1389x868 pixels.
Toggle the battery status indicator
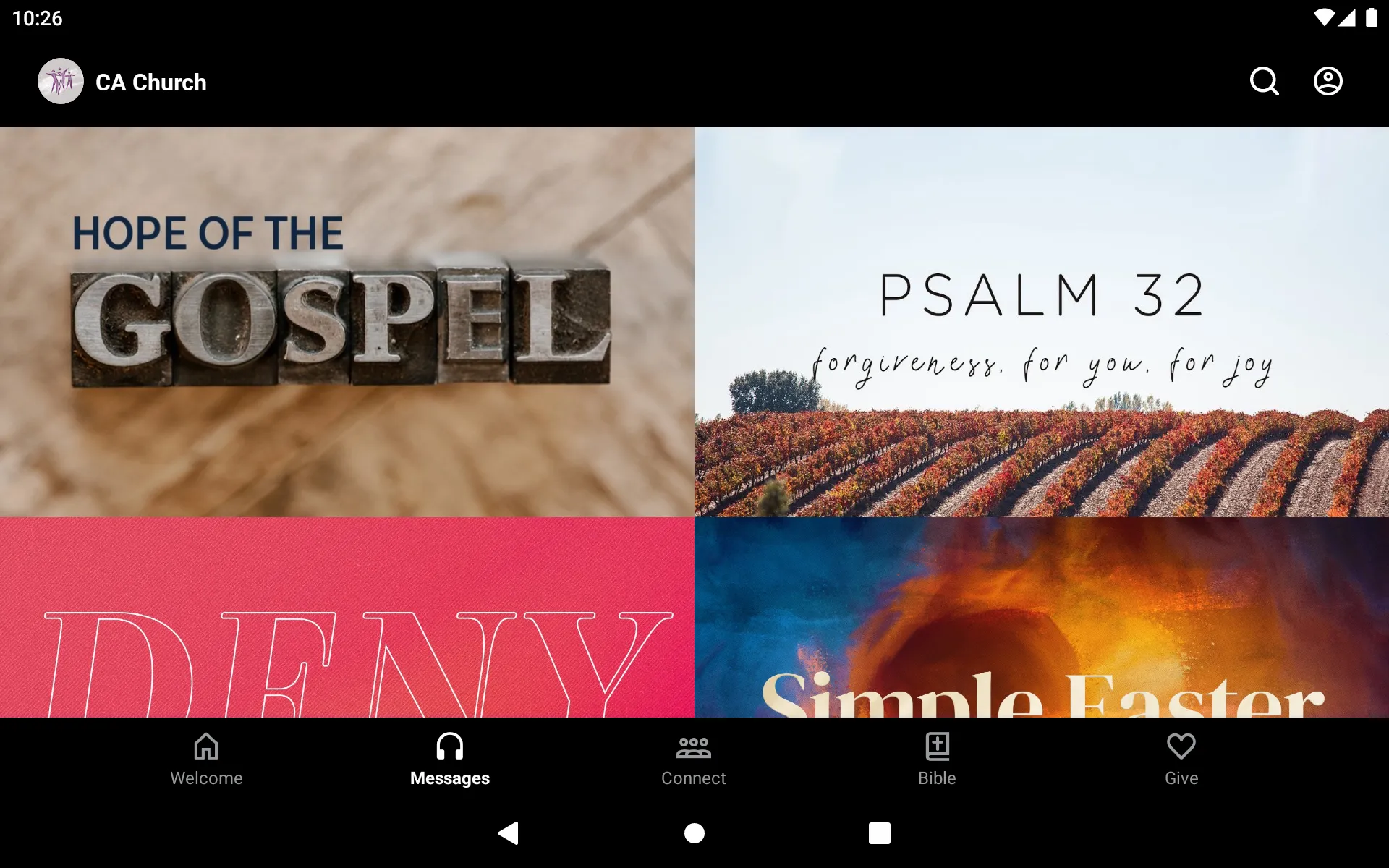[1370, 17]
